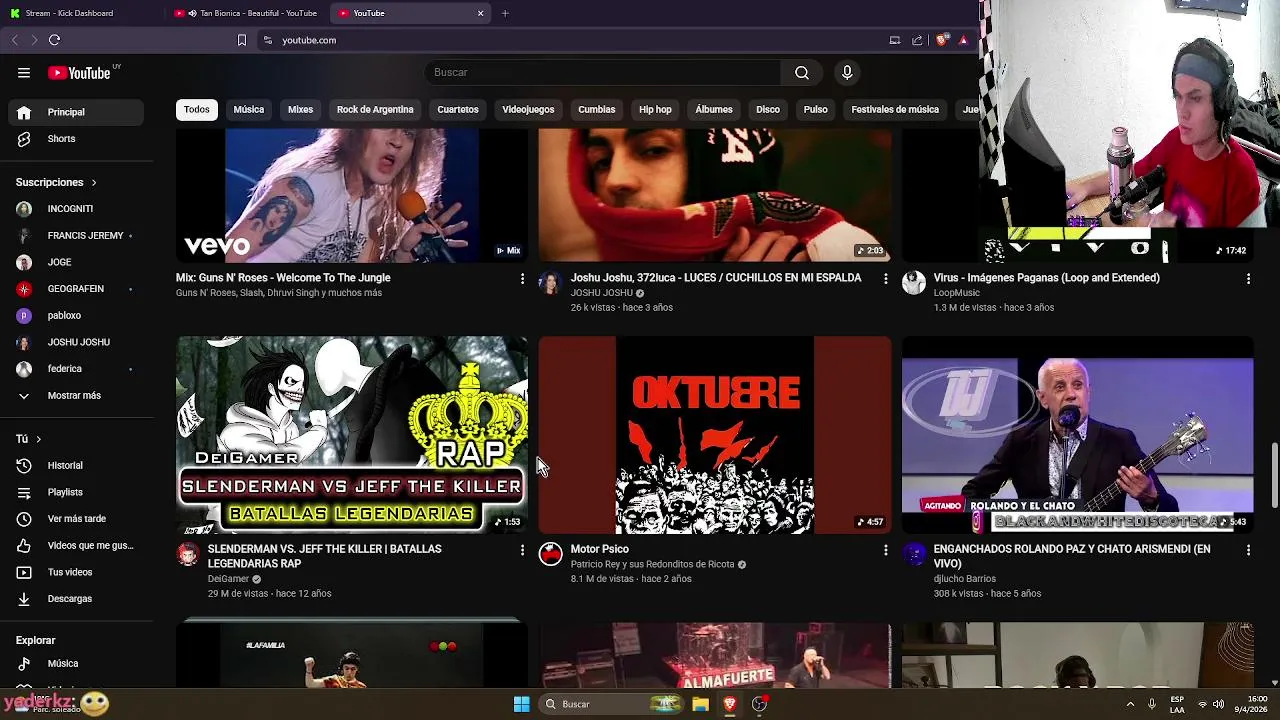Screen dimensions: 1280x720
Task: Play Slenderman vs Jeff the Killer thumbnail
Action: (x=352, y=435)
